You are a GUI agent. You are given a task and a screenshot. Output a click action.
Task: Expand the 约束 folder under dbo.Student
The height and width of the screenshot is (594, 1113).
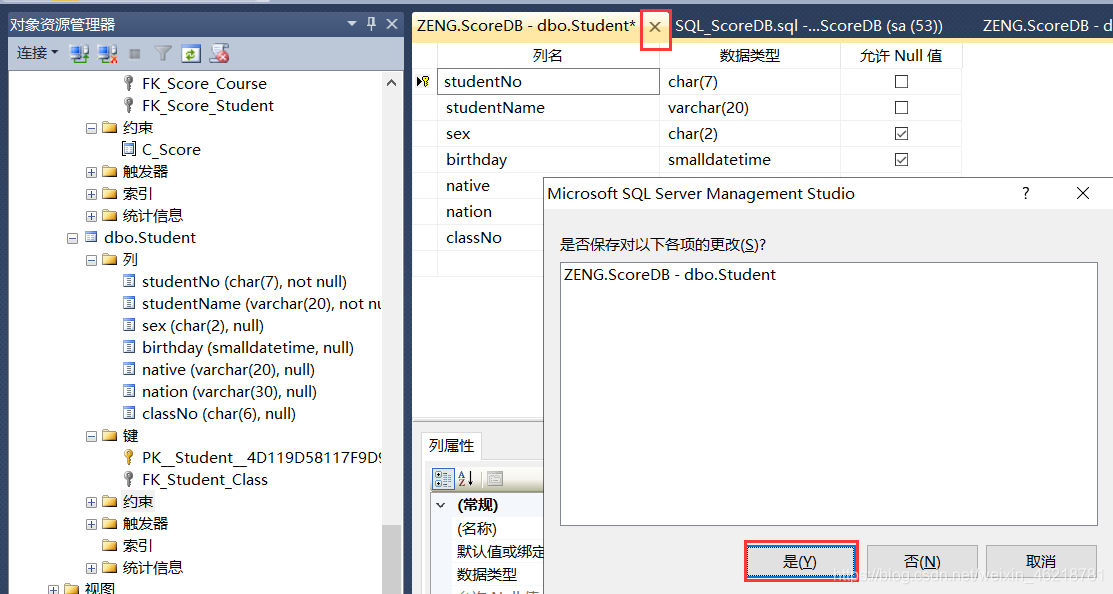coord(92,502)
